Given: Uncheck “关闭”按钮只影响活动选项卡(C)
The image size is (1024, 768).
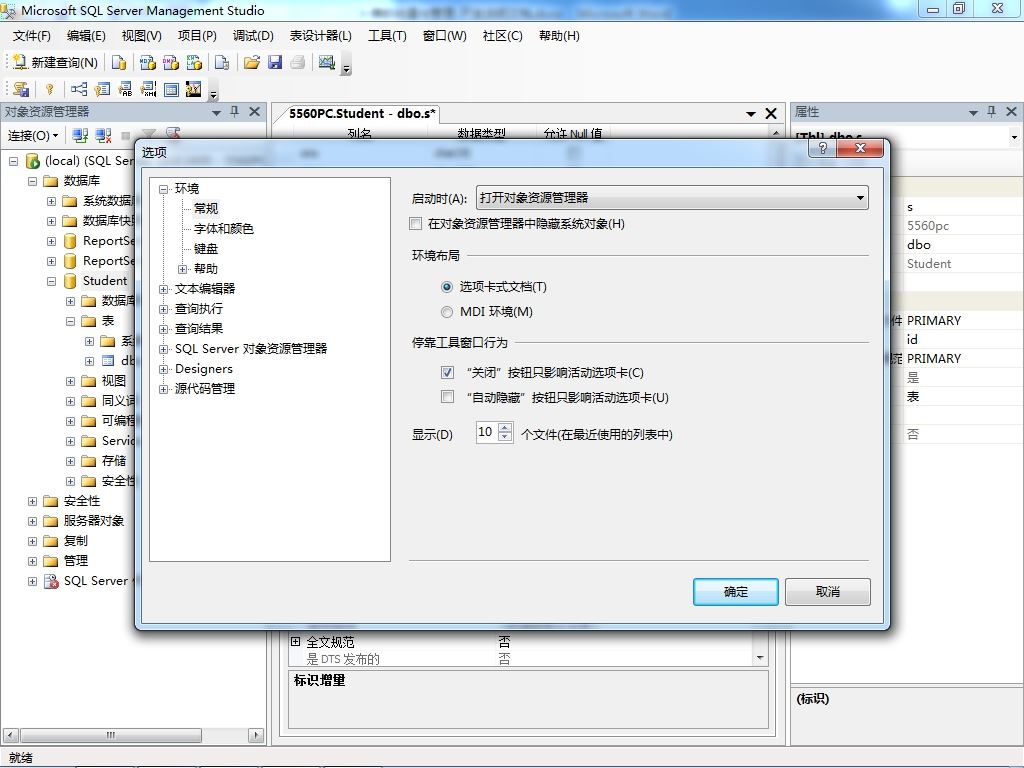Looking at the screenshot, I should 447,372.
